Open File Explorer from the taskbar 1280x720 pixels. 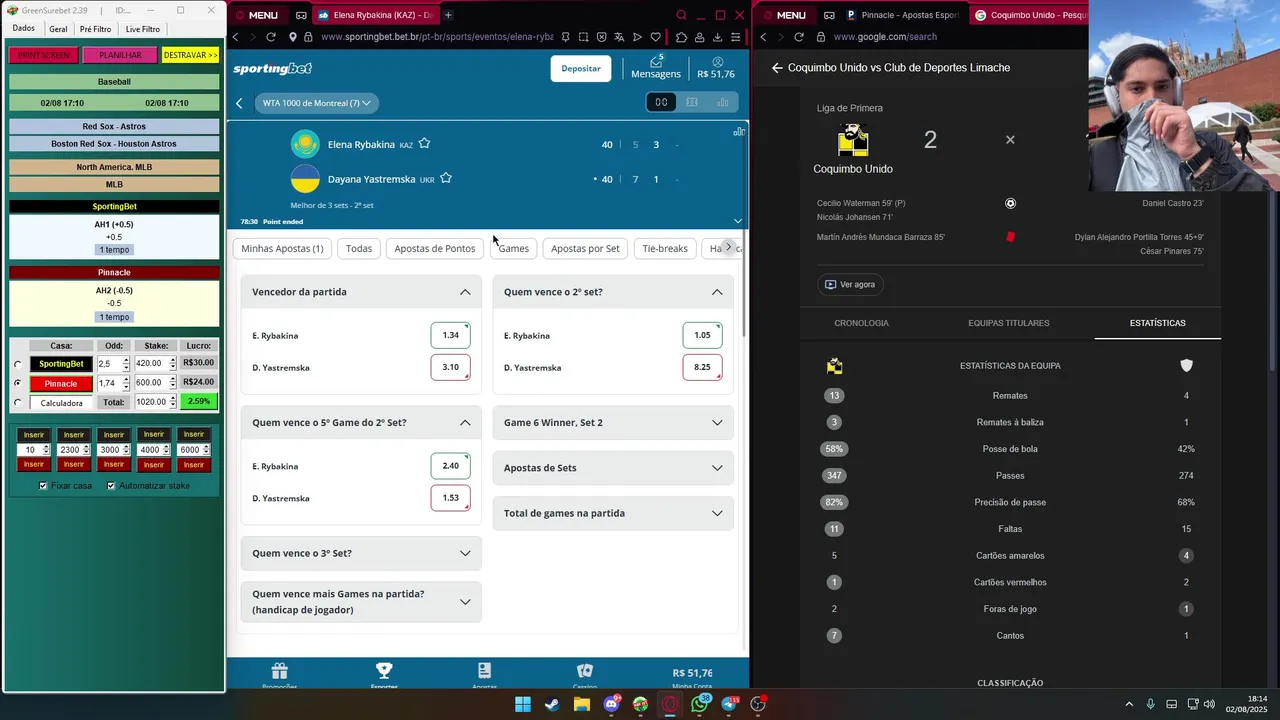[581, 704]
